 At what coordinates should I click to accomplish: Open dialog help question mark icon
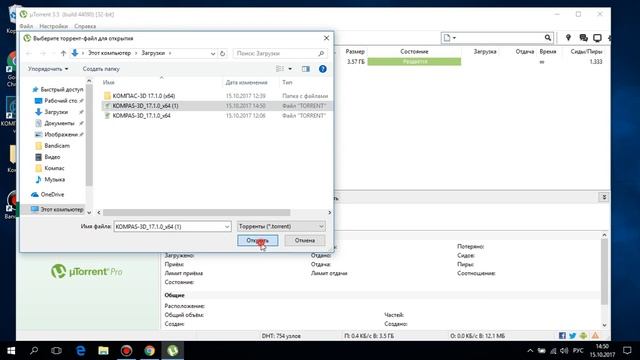click(322, 69)
